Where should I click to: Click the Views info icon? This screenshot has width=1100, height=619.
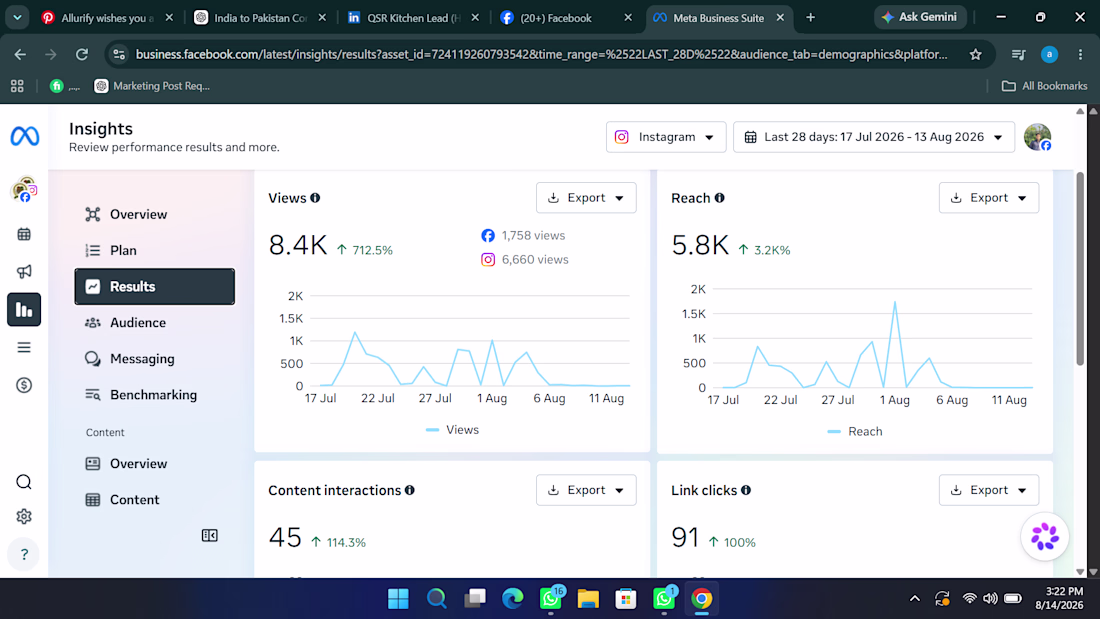point(316,198)
